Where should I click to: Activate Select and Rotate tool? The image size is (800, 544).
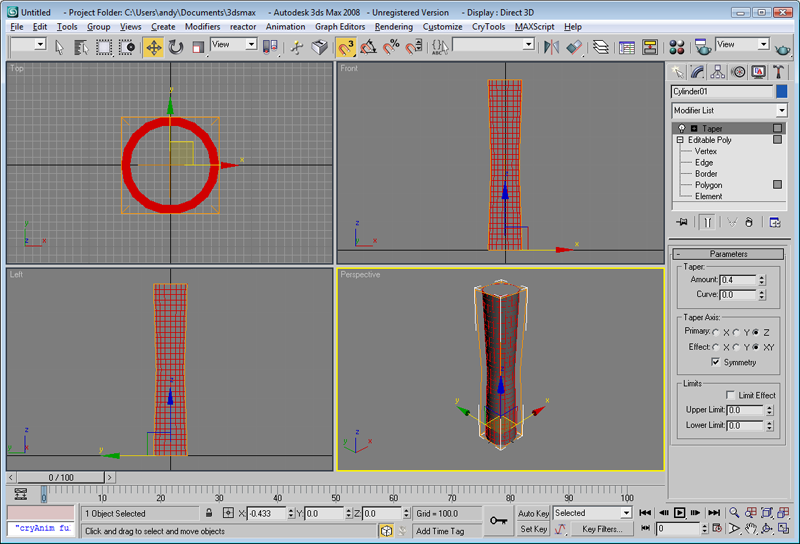pyautogui.click(x=176, y=47)
